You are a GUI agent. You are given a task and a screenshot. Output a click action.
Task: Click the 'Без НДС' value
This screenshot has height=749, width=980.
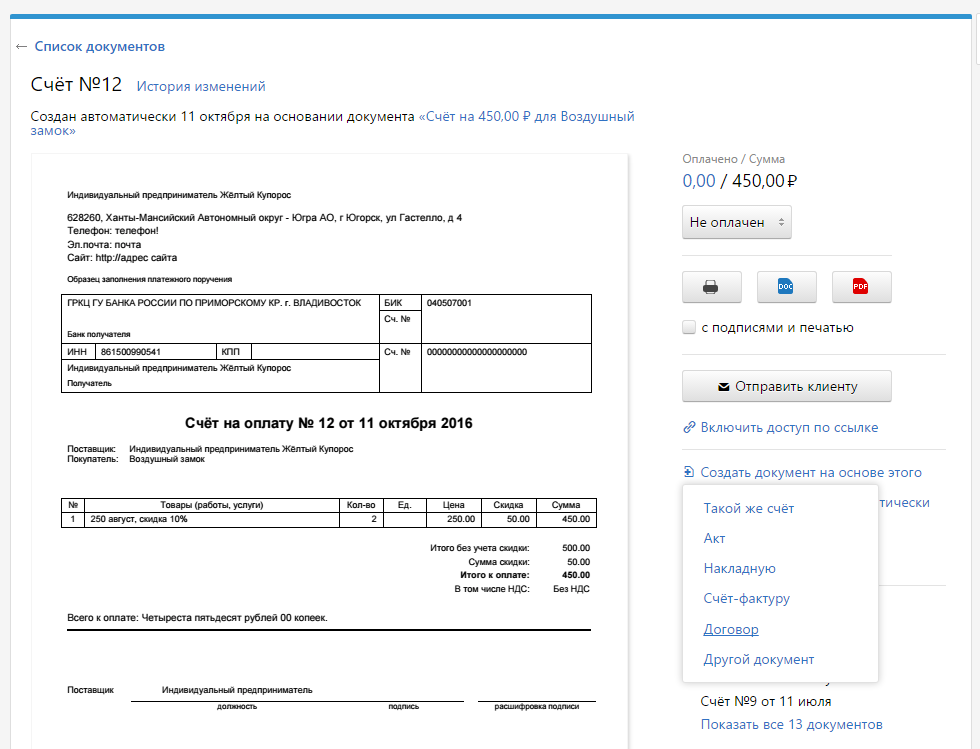[571, 589]
